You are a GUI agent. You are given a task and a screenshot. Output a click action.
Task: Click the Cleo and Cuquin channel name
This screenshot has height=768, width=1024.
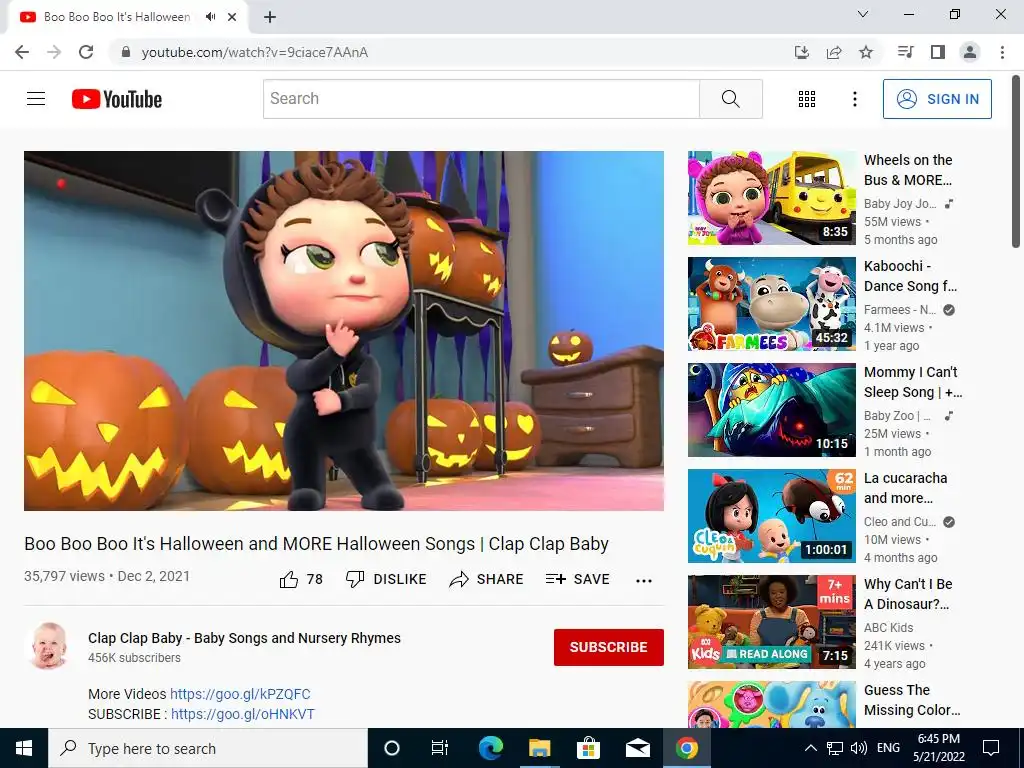click(900, 522)
